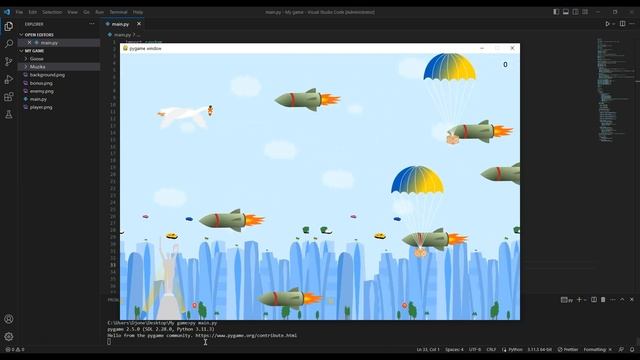Image resolution: width=640 pixels, height=360 pixels.
Task: Click Prettier status bar item
Action: (x=568, y=349)
